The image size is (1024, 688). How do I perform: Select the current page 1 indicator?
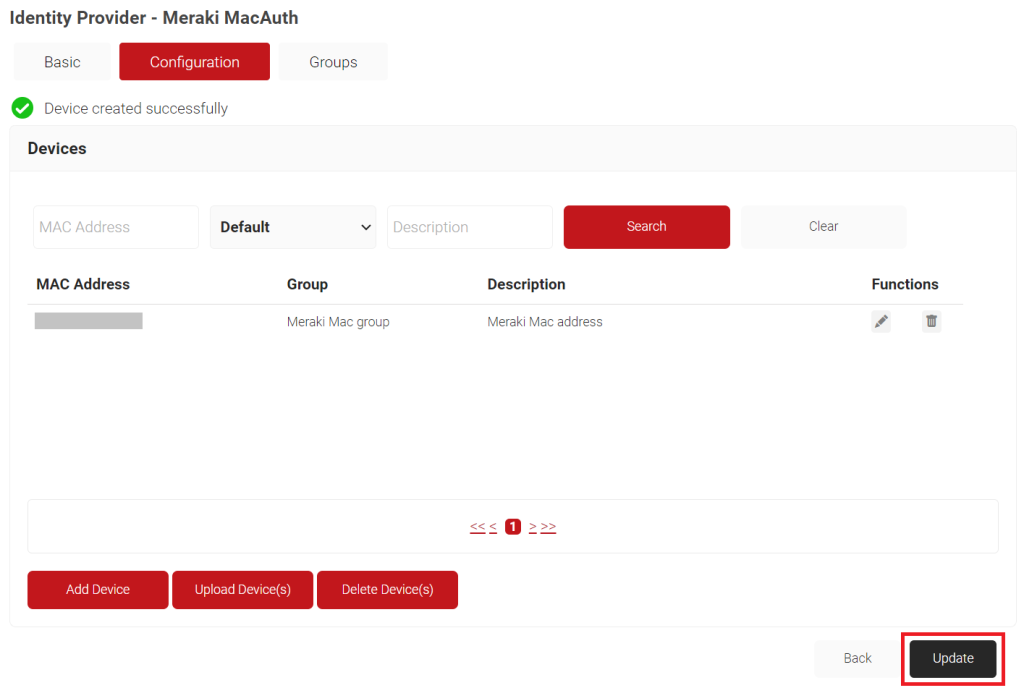coord(512,526)
